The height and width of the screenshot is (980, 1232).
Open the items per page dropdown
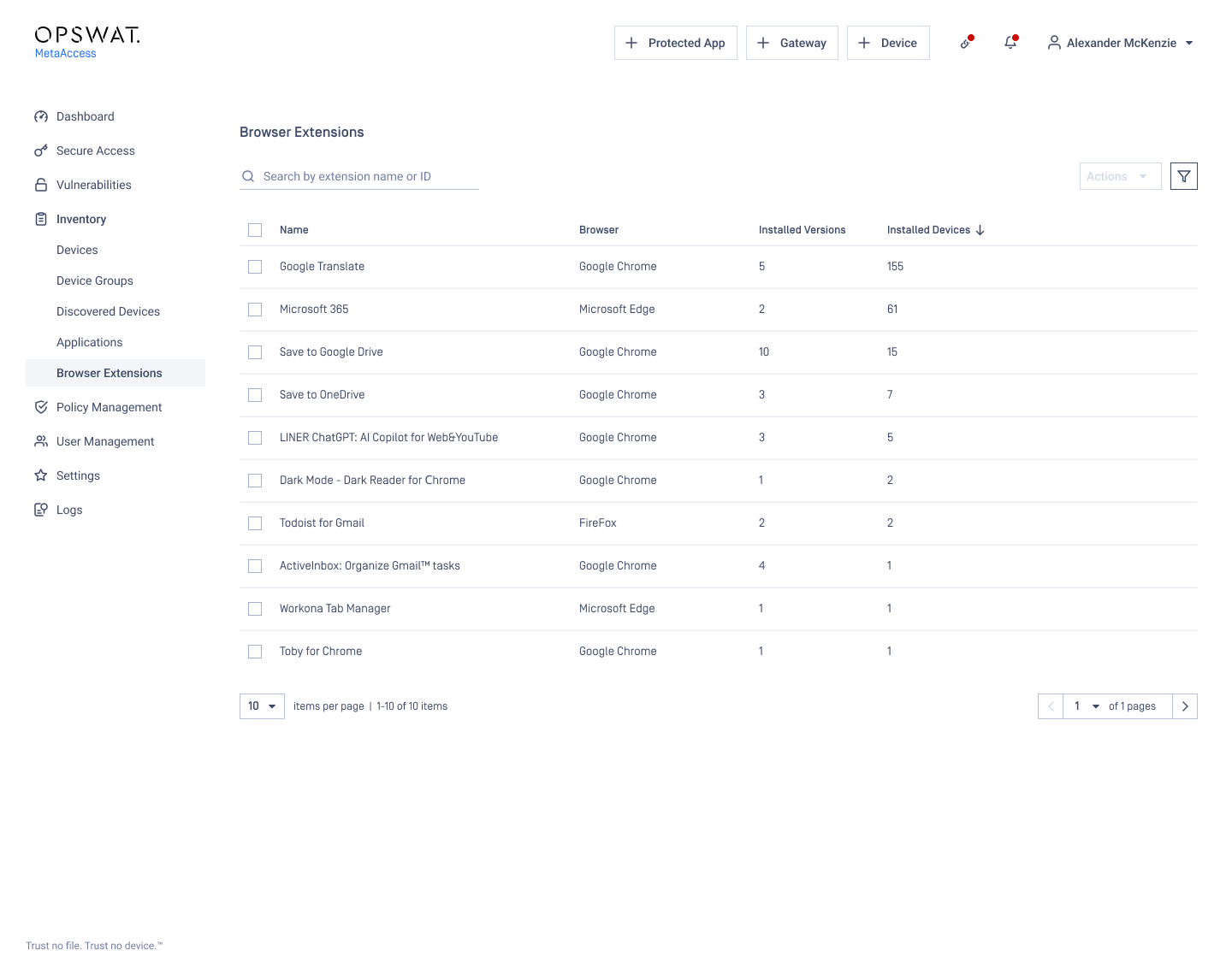262,706
